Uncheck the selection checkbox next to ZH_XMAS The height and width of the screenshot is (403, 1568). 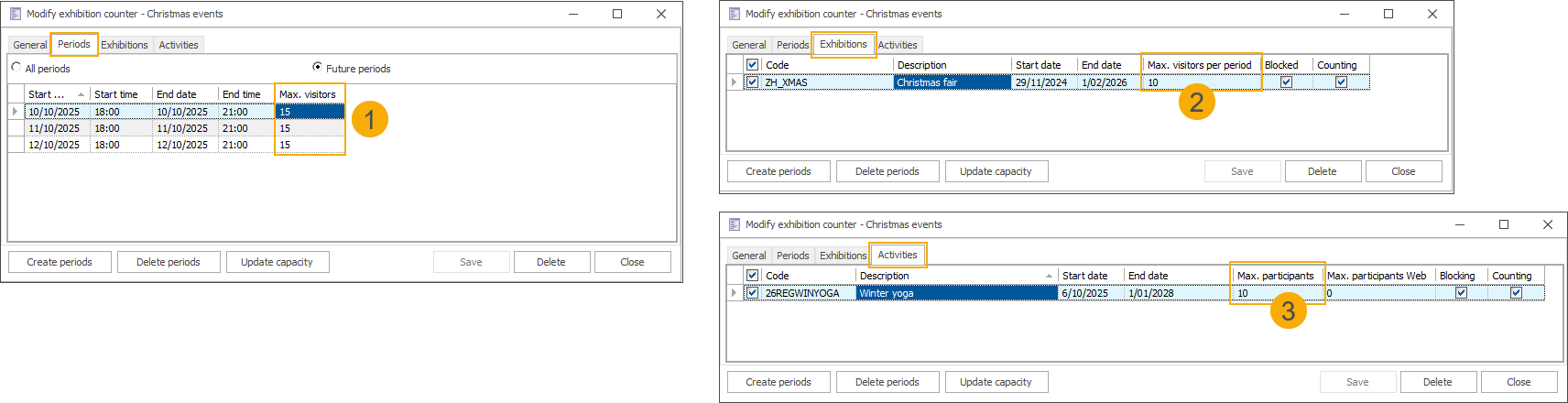752,82
